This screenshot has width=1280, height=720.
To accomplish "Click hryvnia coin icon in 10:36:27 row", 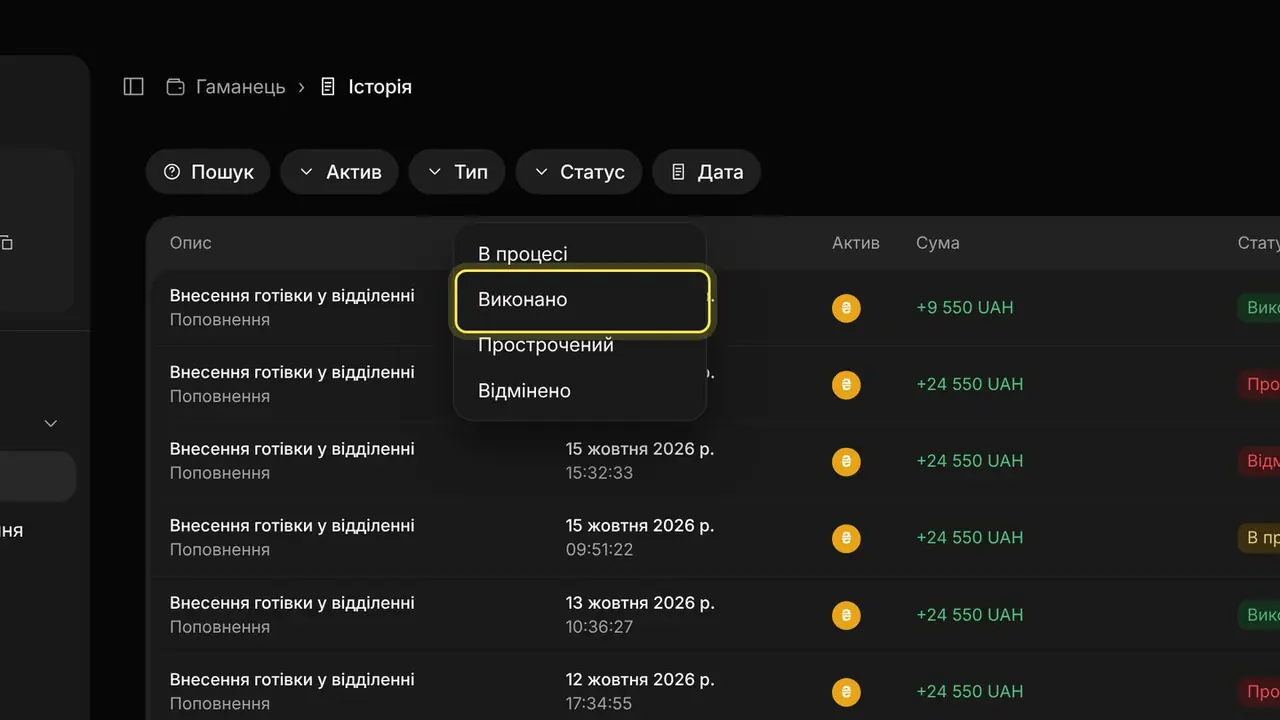I will point(846,615).
